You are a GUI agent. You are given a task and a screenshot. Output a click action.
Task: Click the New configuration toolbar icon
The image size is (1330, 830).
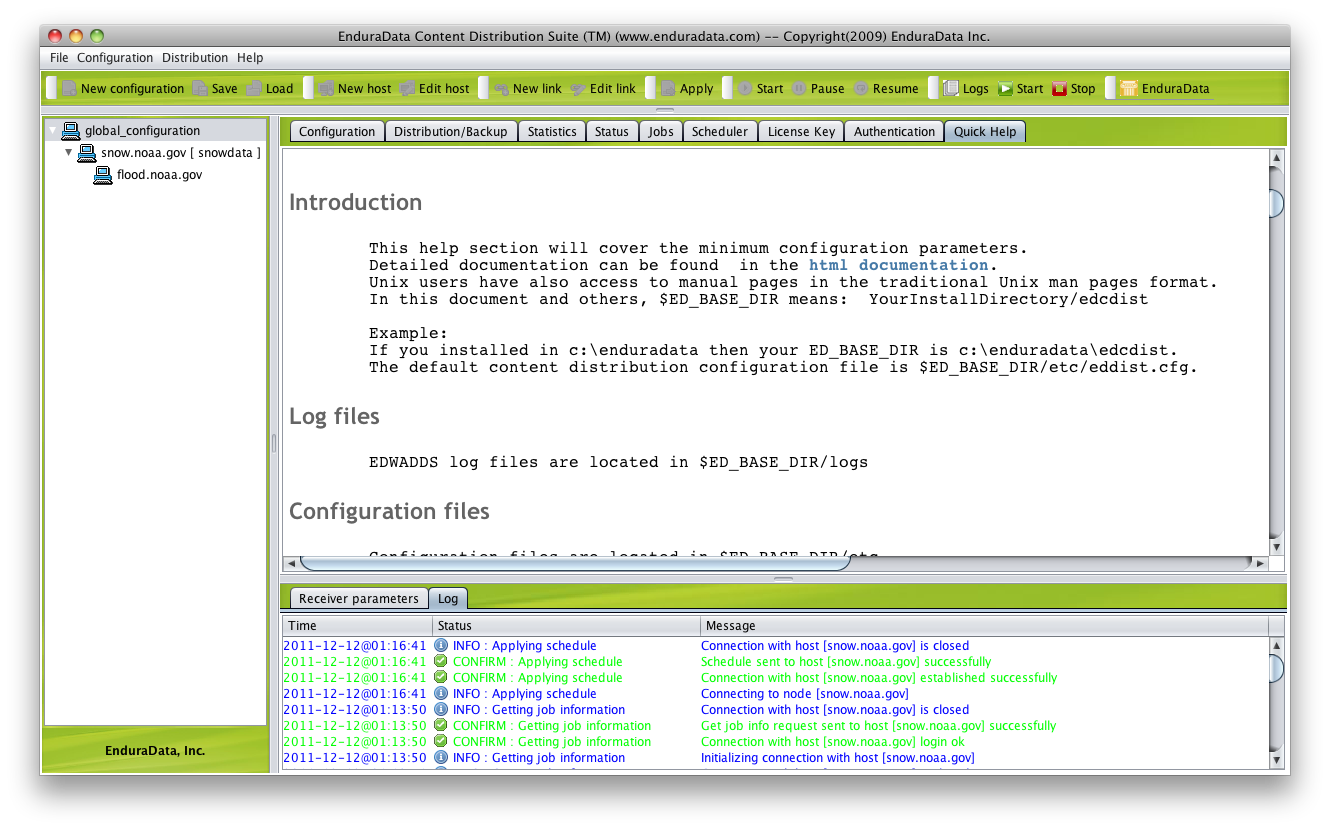pyautogui.click(x=69, y=88)
